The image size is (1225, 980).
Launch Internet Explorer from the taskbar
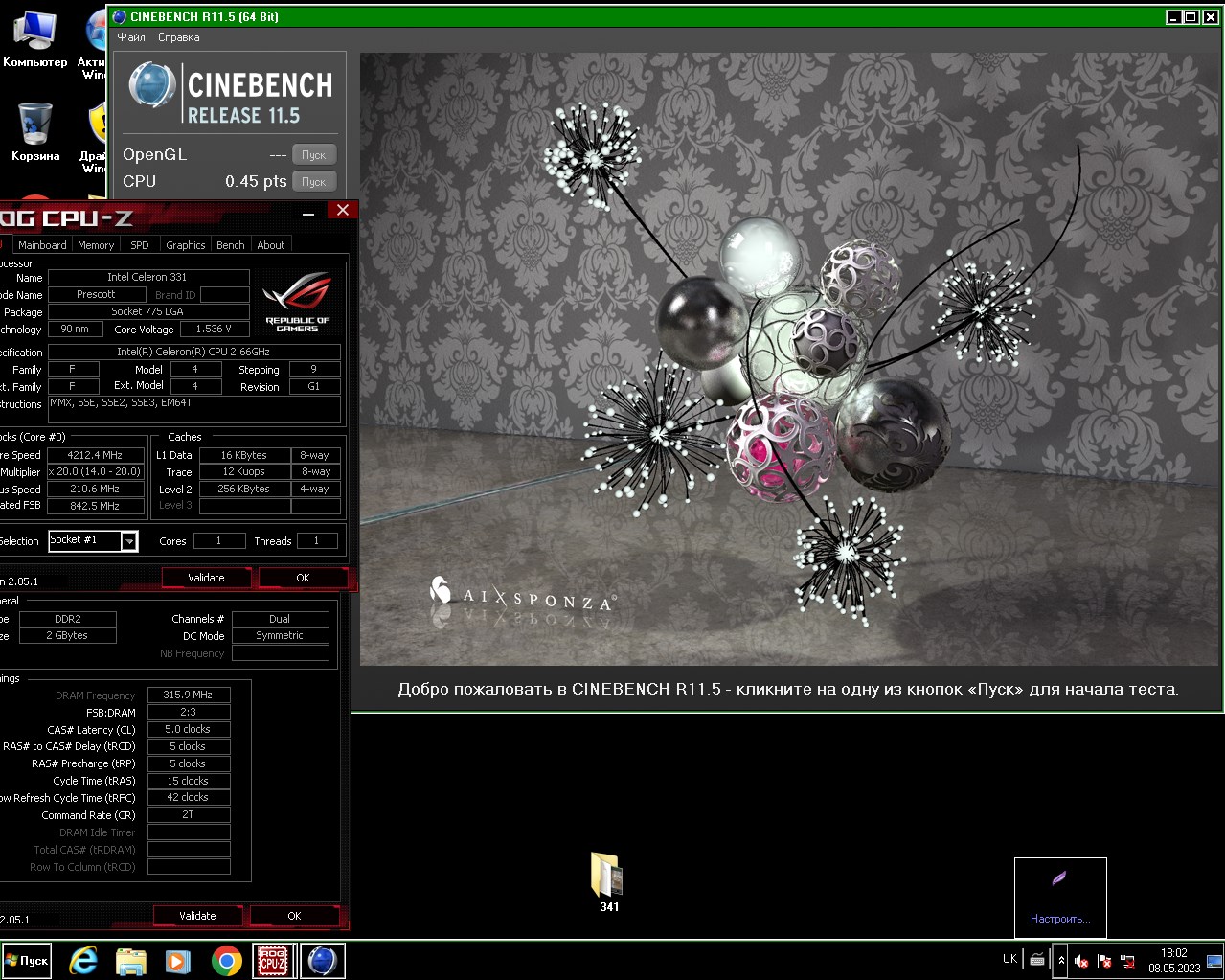(x=83, y=960)
